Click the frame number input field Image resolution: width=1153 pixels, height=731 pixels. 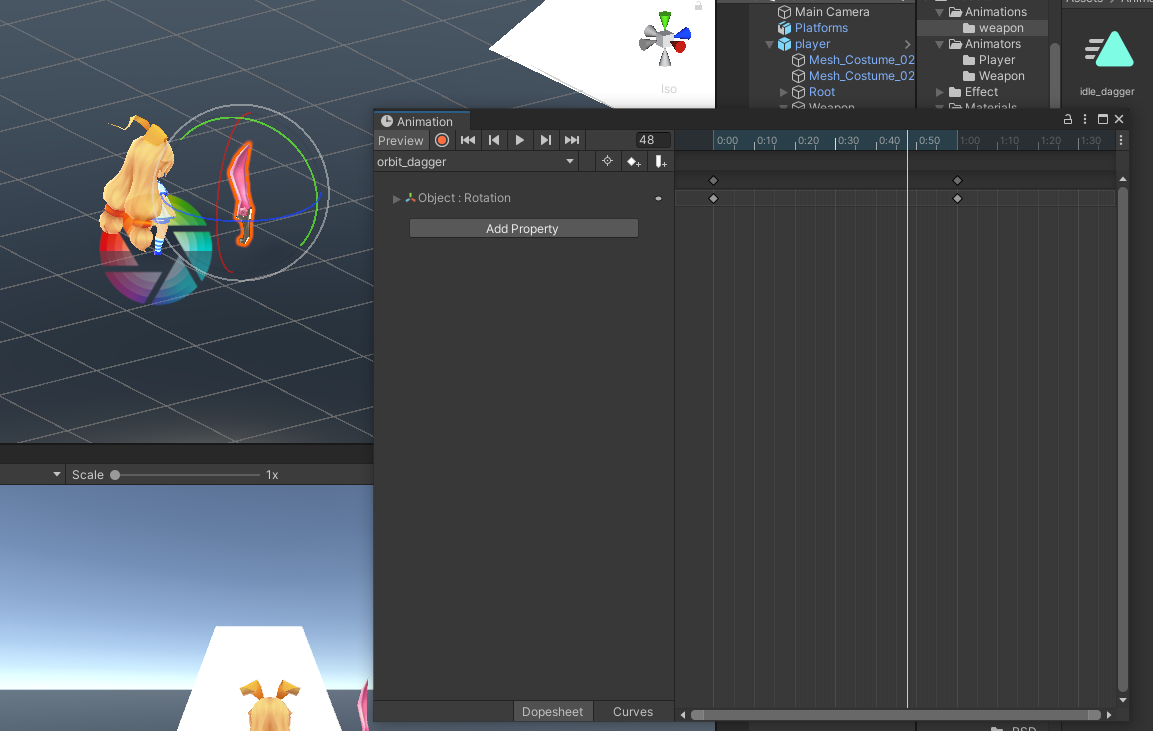pyautogui.click(x=653, y=141)
